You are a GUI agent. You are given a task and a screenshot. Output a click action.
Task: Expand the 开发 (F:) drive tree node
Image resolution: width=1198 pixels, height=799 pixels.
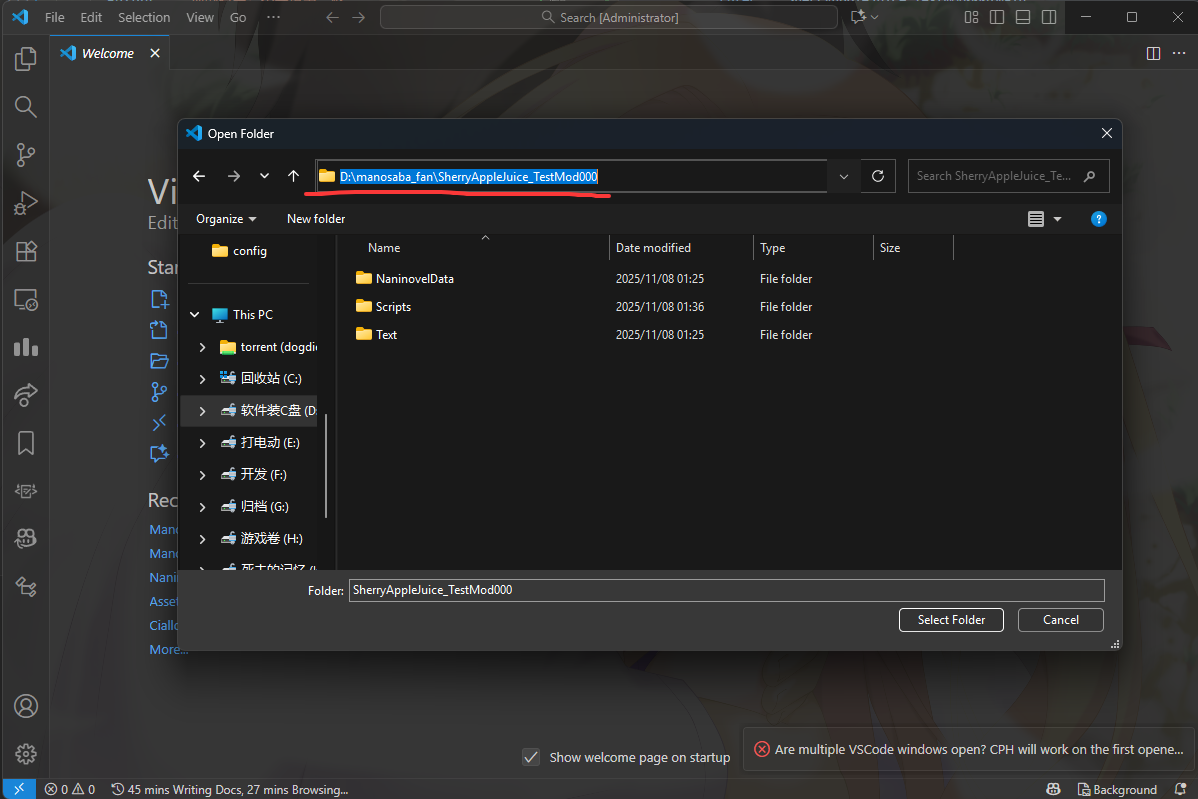click(x=203, y=475)
